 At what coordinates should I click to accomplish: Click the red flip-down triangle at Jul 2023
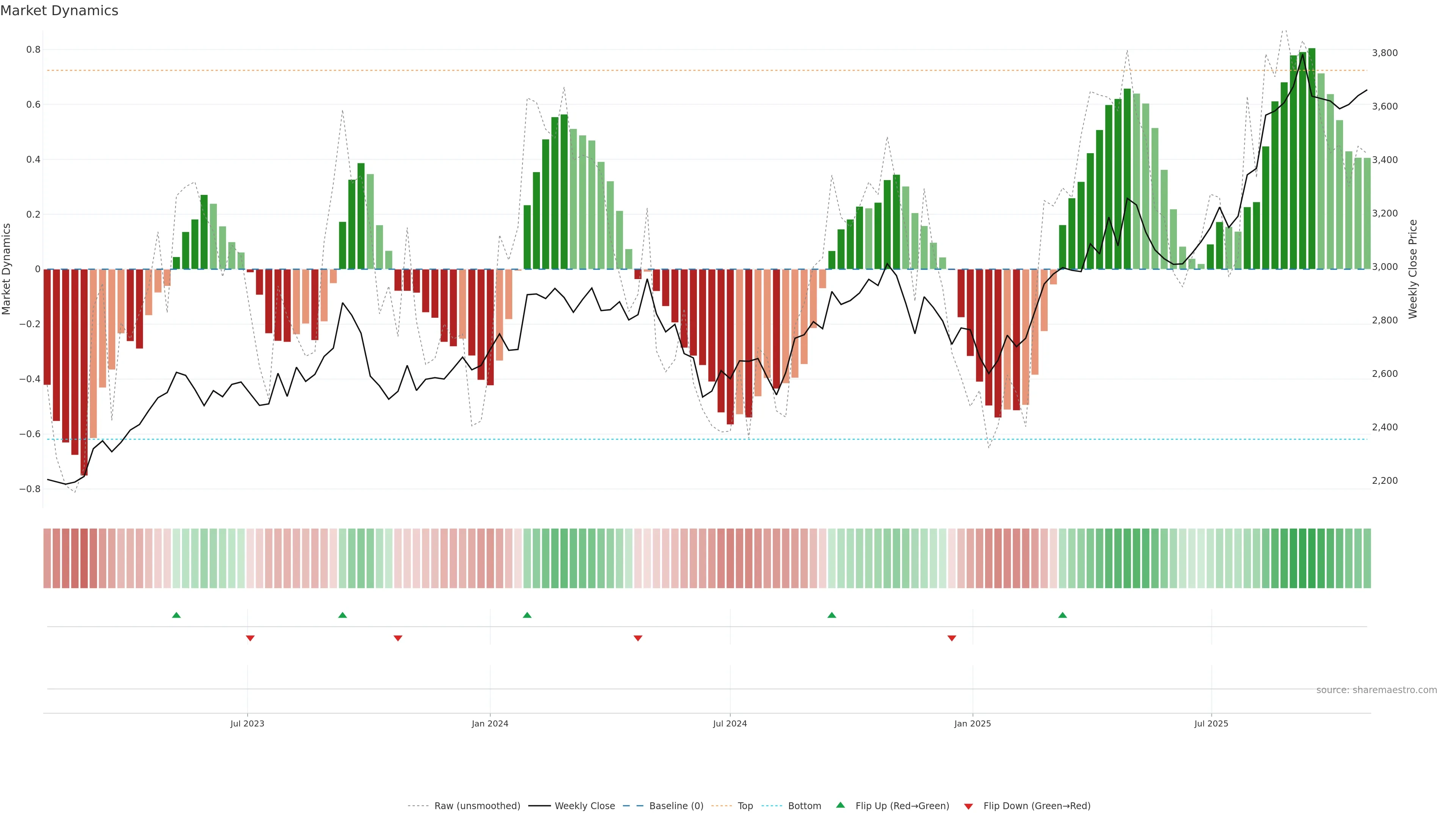(250, 638)
